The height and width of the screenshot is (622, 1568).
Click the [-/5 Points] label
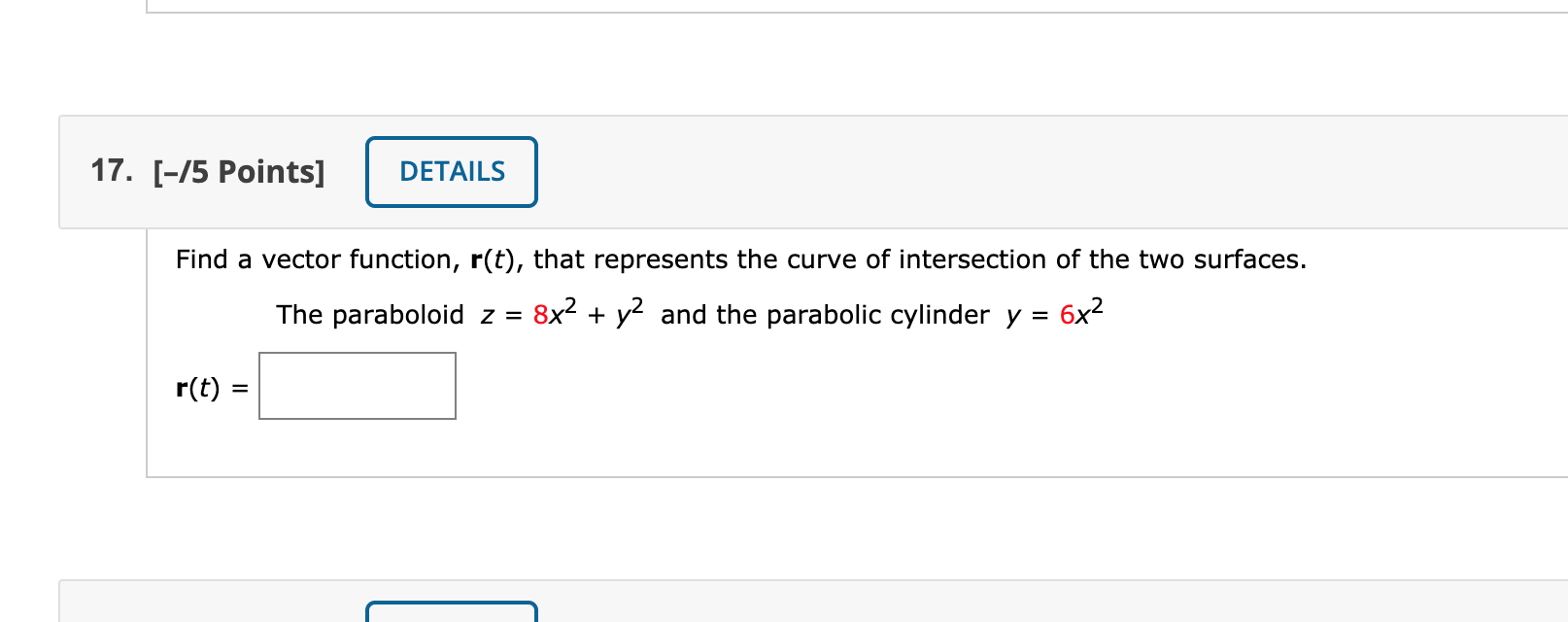point(237,171)
